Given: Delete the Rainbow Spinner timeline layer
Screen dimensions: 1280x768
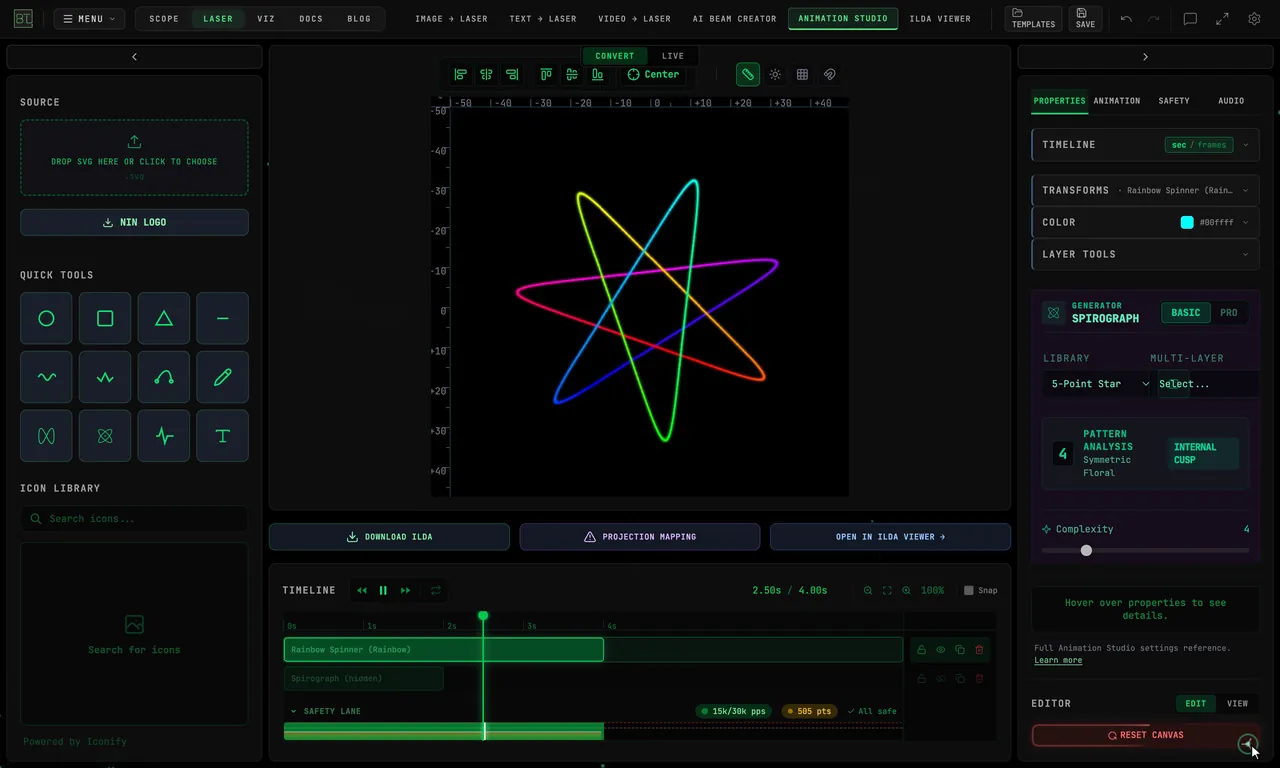Looking at the screenshot, I should tap(979, 650).
